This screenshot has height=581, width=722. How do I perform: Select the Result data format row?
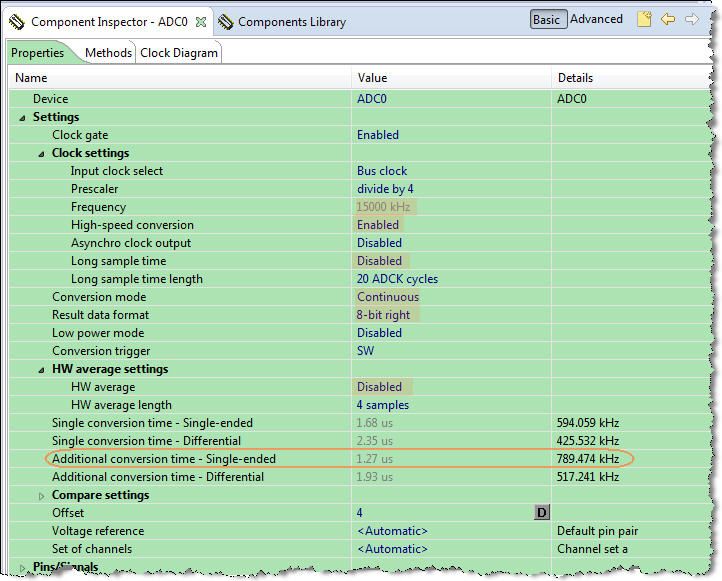coord(100,314)
